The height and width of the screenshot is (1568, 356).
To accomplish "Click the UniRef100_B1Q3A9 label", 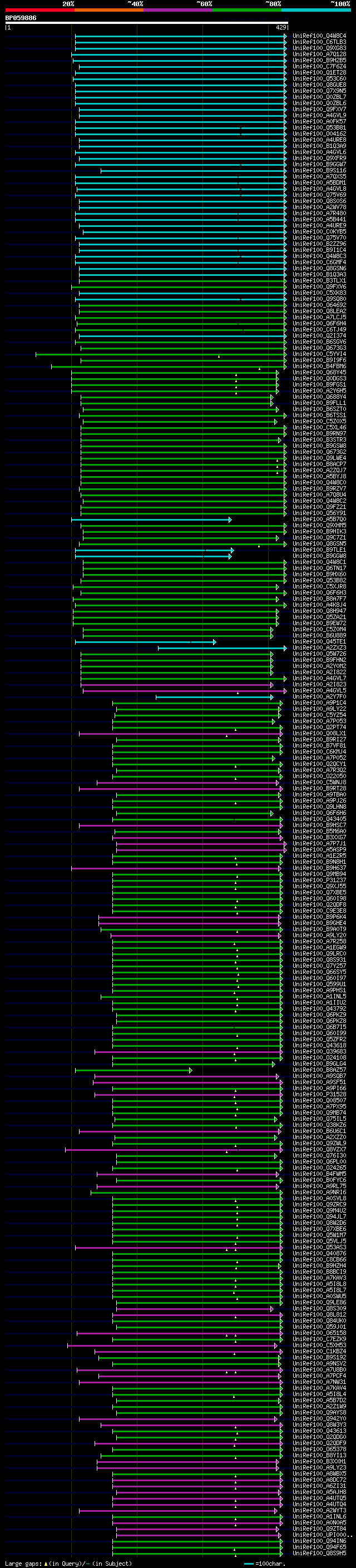I will click(x=319, y=146).
